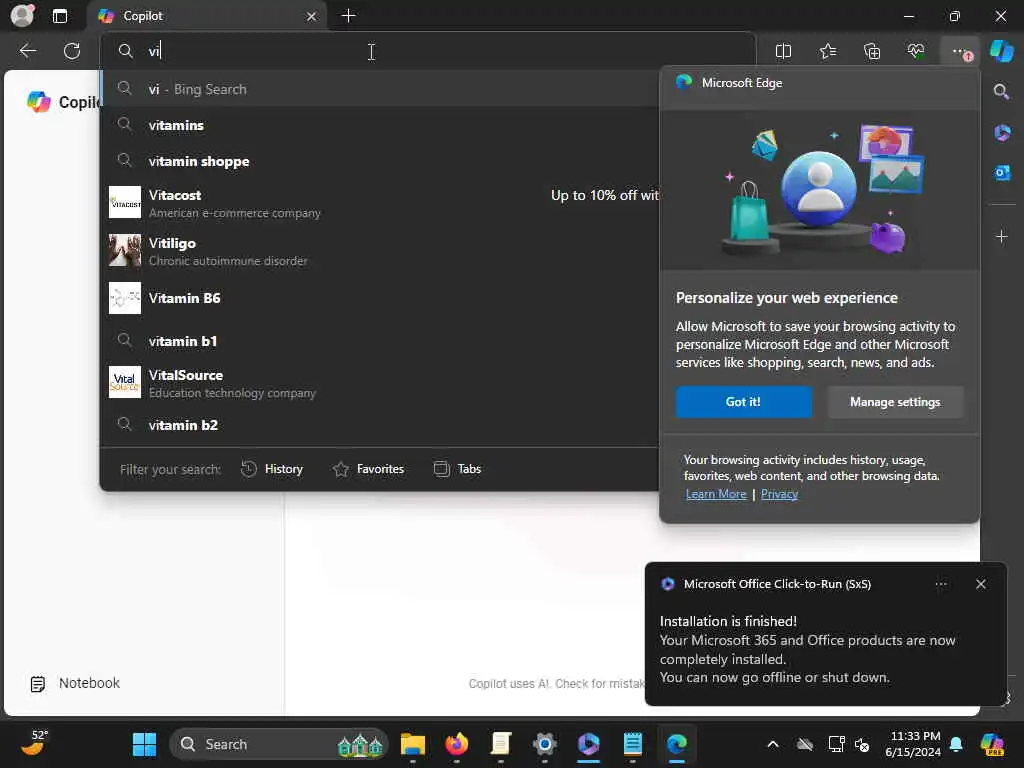
Task: Open Copilot Preview icon in taskbar
Action: click(x=992, y=744)
